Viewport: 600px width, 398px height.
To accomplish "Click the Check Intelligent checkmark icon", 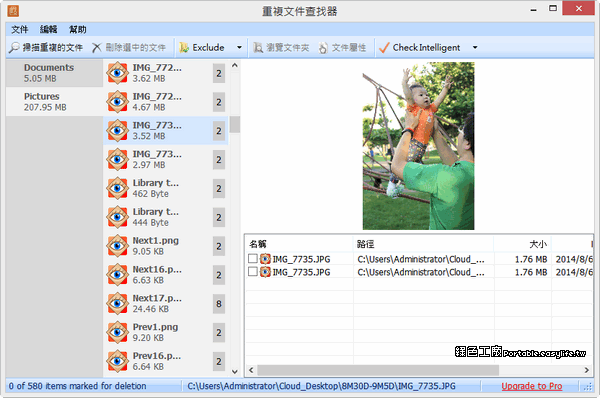I will click(x=384, y=47).
